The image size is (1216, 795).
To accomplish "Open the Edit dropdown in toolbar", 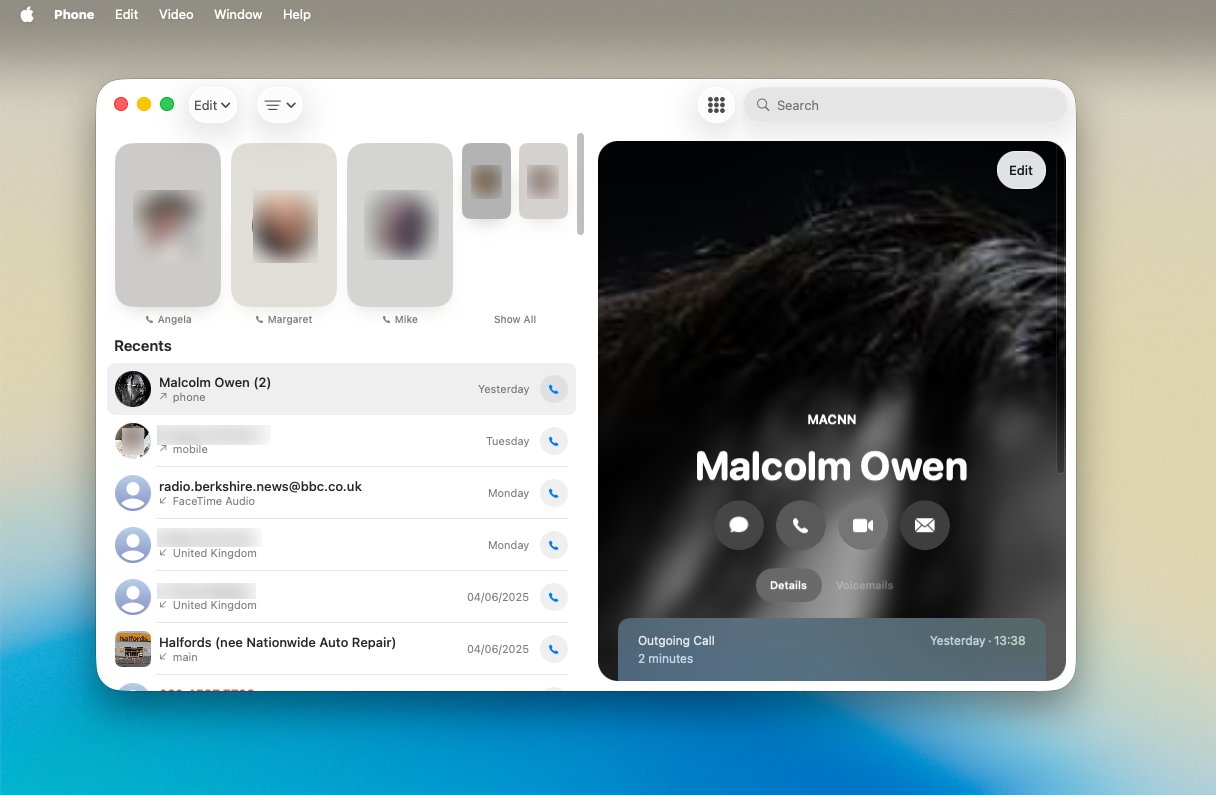I will [x=213, y=105].
